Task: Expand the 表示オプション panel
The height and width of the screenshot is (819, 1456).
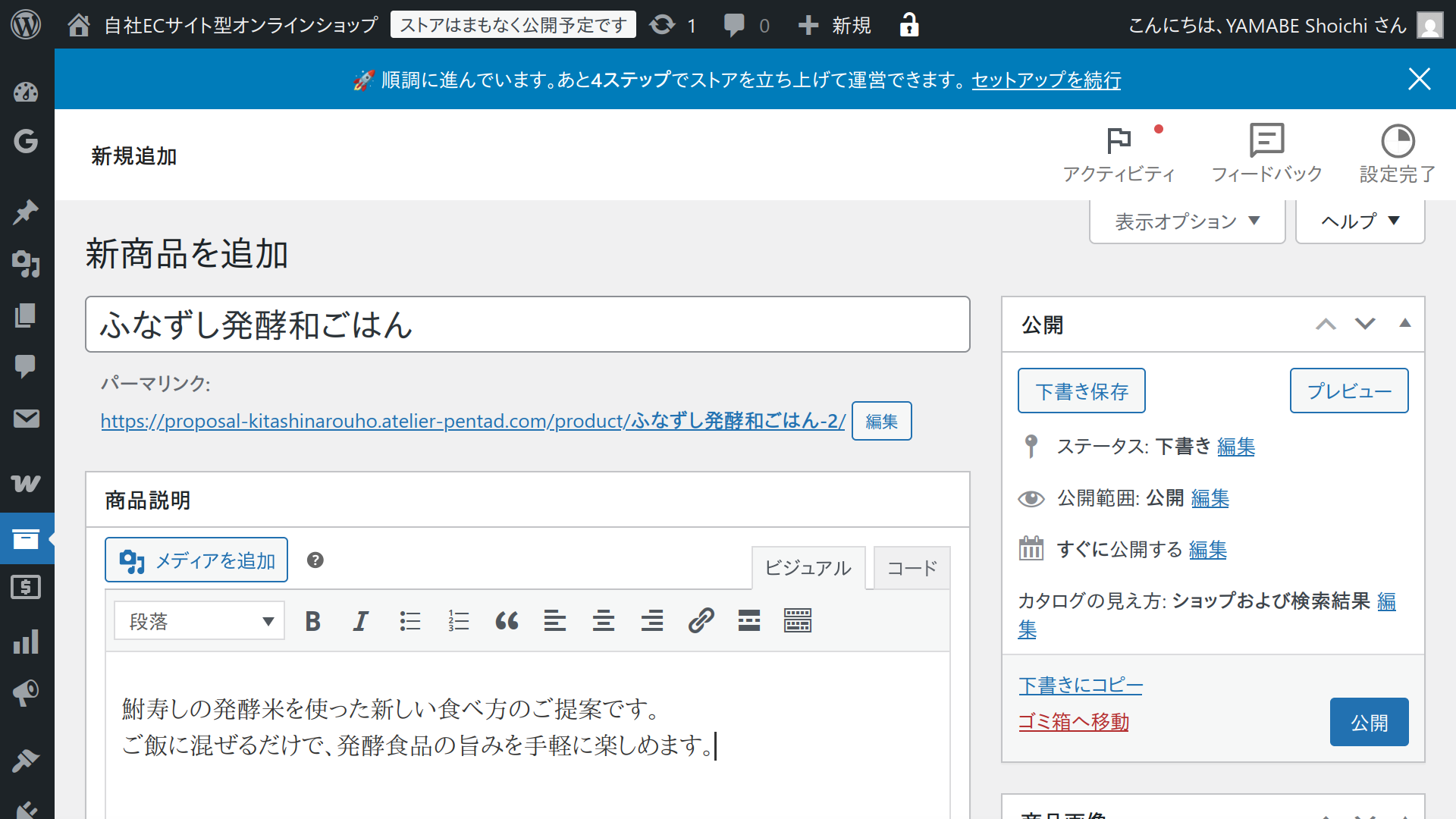Action: click(1185, 221)
